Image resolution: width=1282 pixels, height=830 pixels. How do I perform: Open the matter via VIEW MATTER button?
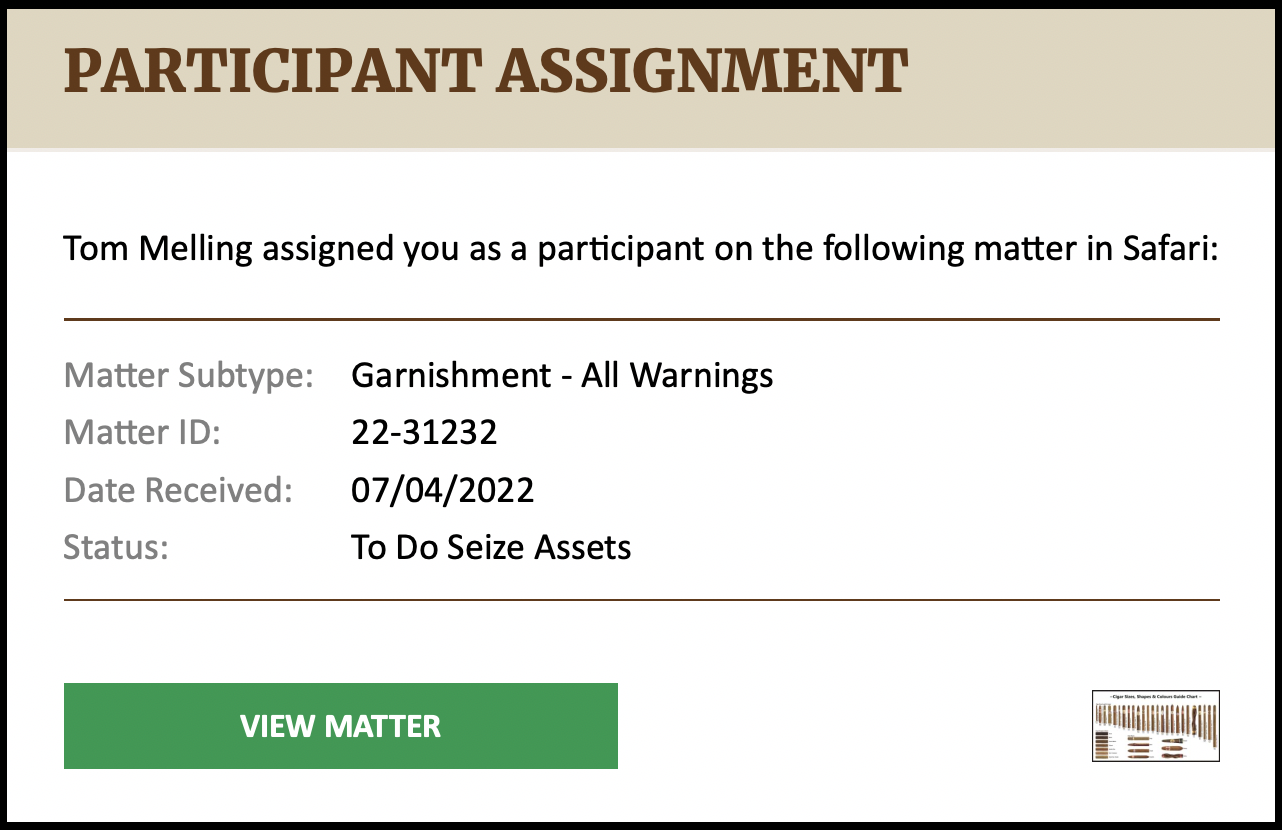tap(340, 726)
